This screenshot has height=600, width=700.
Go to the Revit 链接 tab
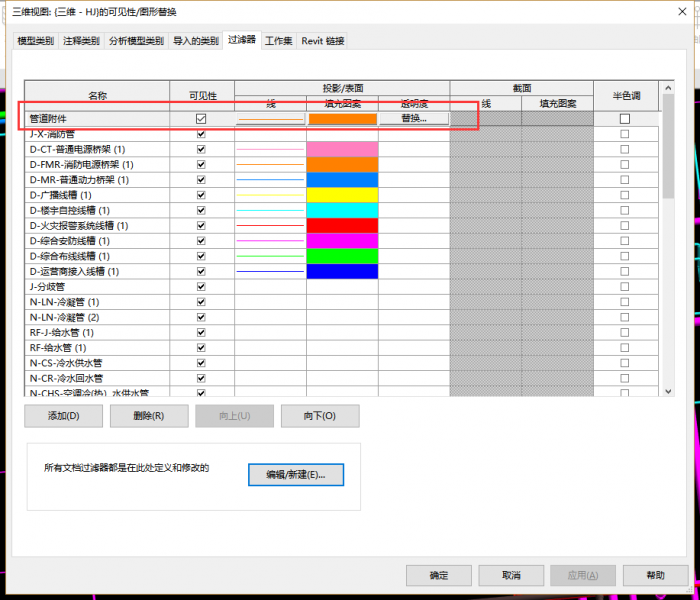[x=323, y=41]
